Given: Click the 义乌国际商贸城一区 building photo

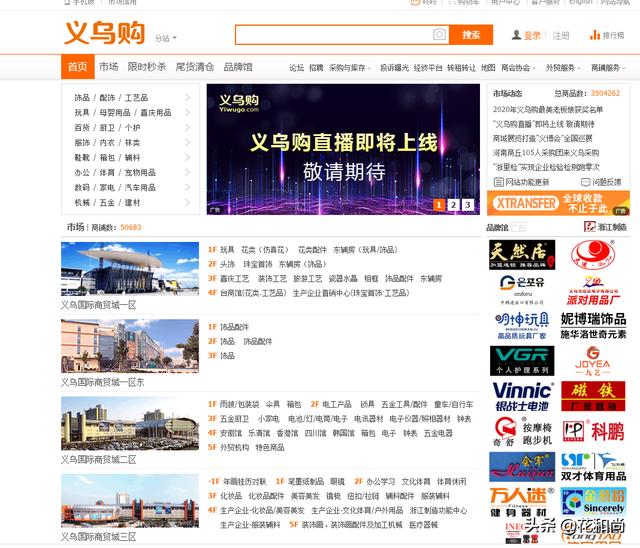Looking at the screenshot, I should 130,269.
